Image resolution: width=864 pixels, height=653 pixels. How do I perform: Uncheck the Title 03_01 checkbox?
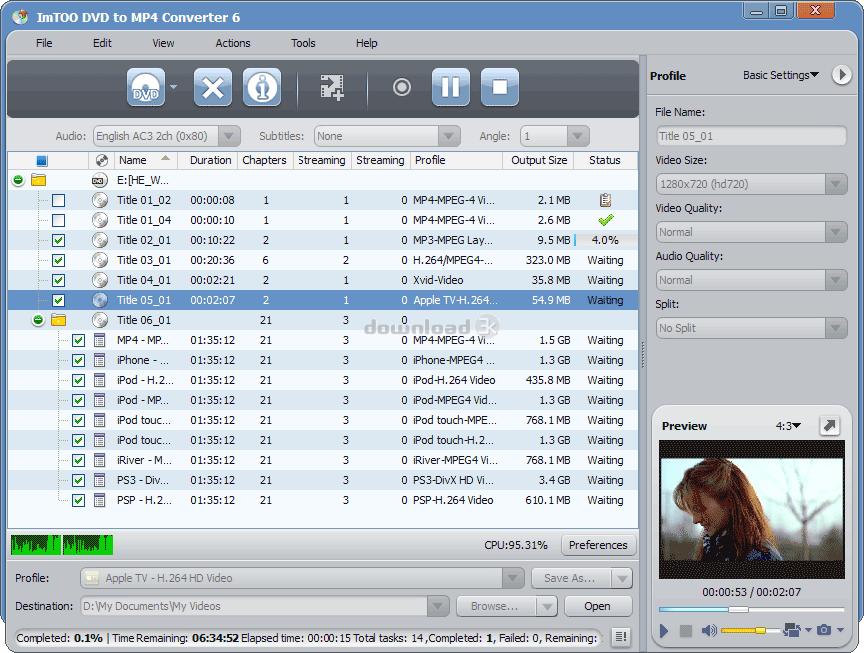click(x=58, y=260)
